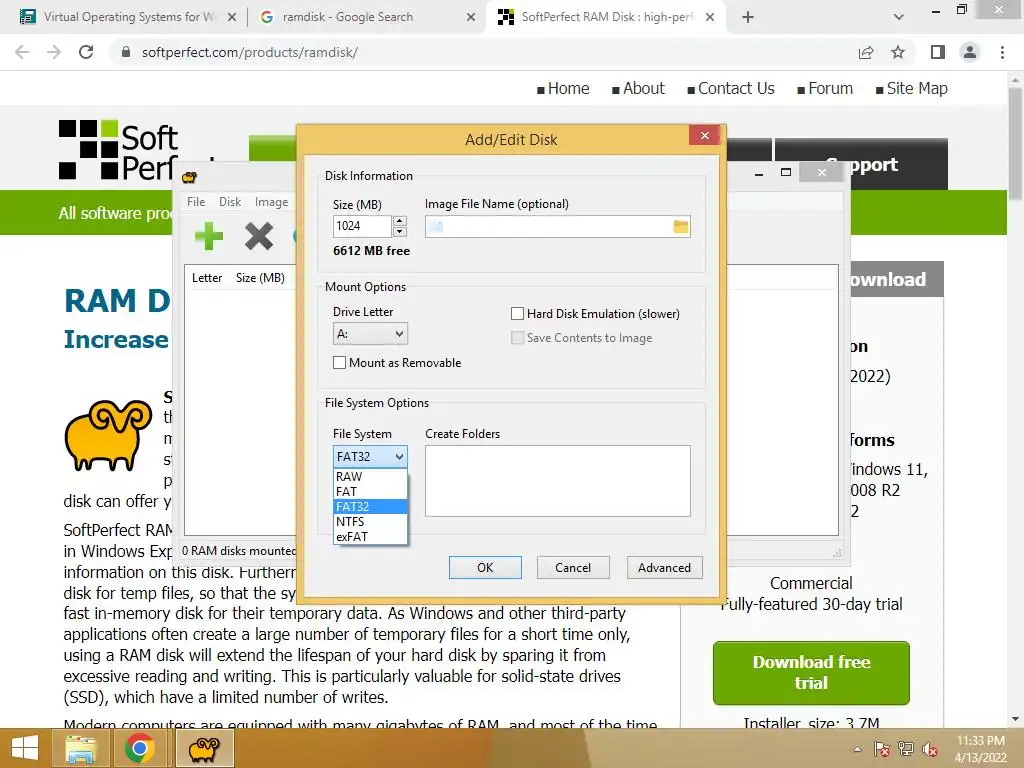
Task: Collapse the File System combo box
Action: [370, 456]
